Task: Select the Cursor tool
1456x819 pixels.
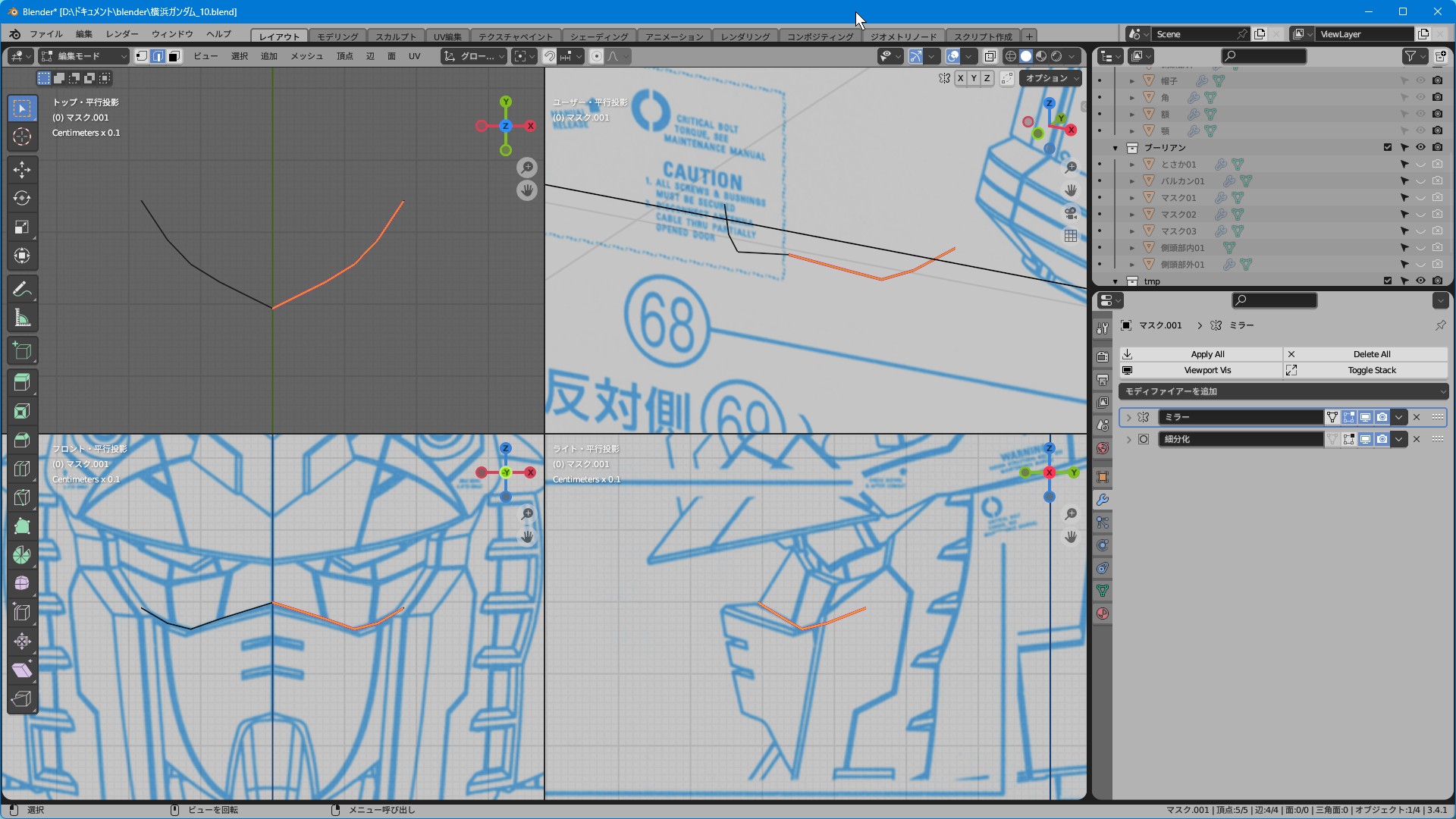Action: 22,136
